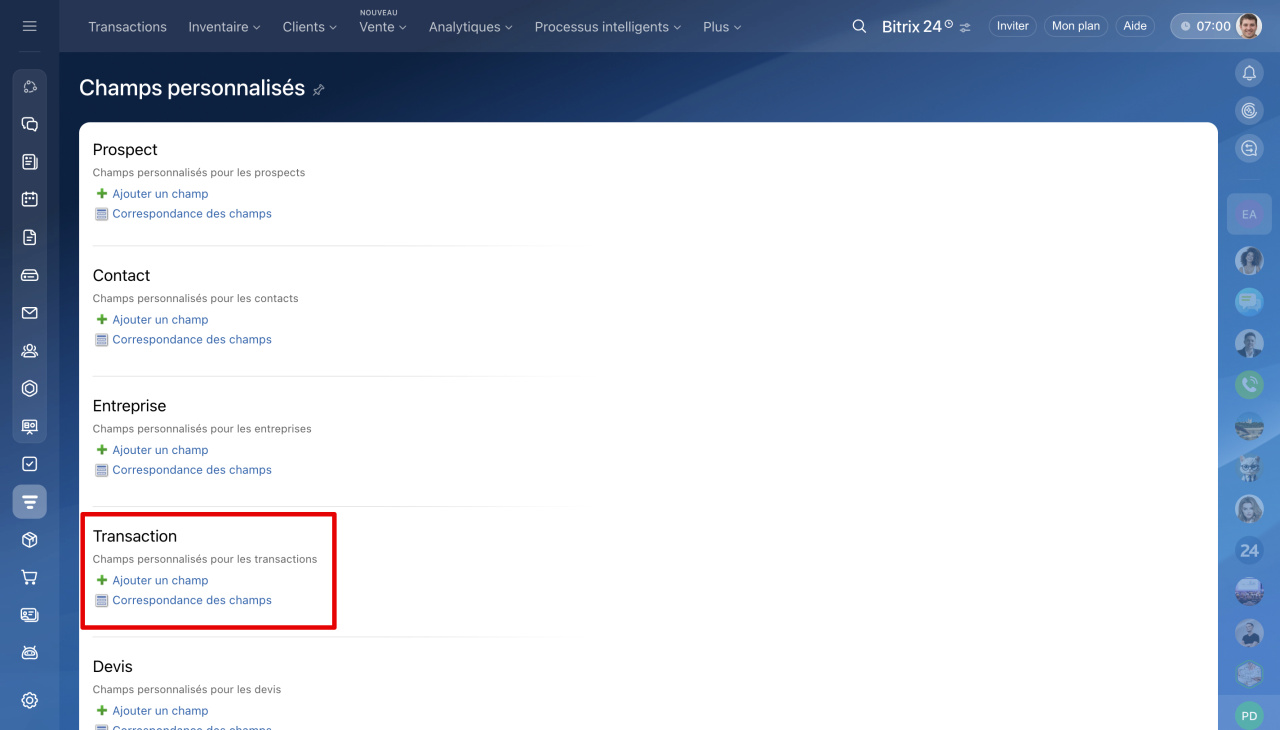Expand the Inventaire dropdown menu

pyautogui.click(x=224, y=27)
